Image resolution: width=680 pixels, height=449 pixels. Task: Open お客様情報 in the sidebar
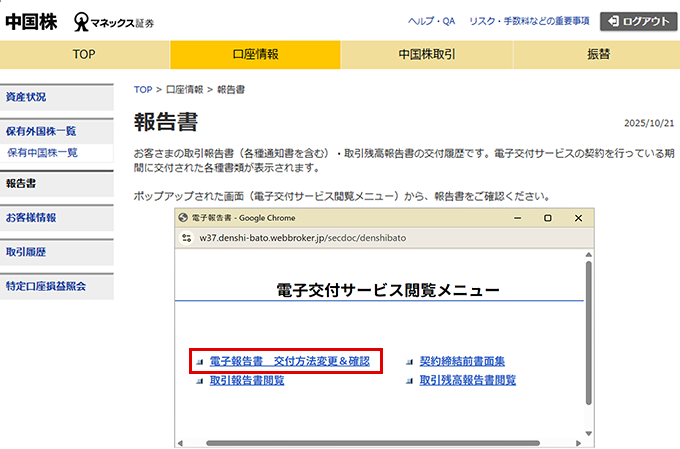pos(57,218)
